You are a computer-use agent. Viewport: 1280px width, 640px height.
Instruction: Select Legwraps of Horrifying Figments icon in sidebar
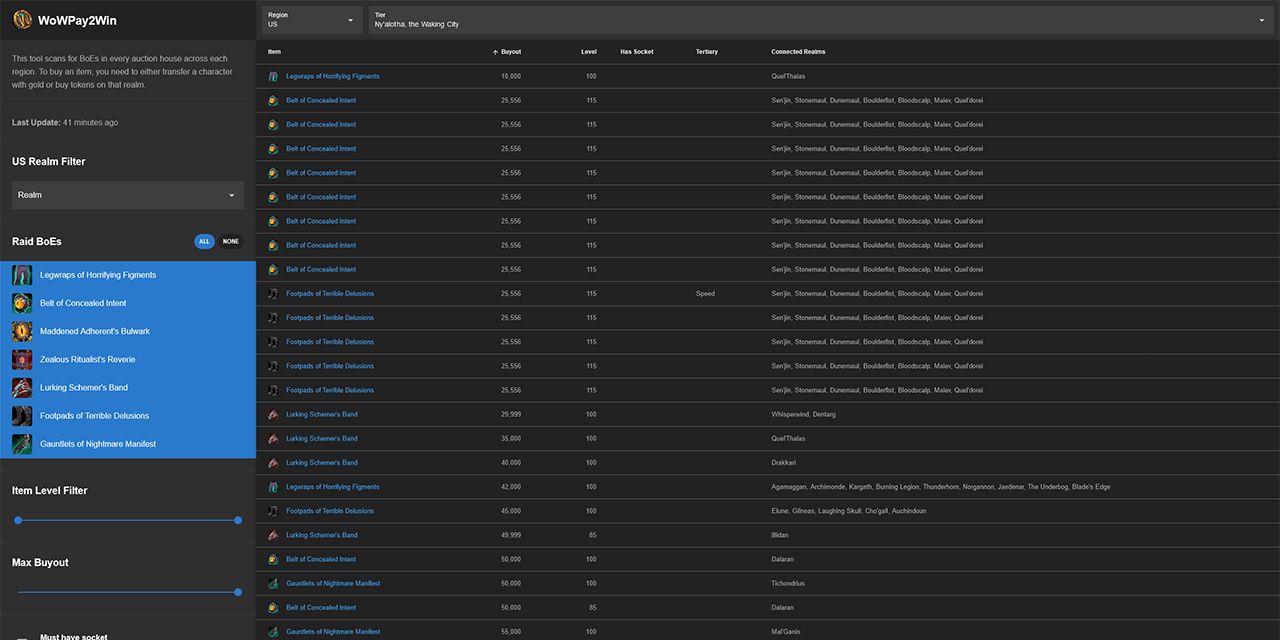point(22,275)
